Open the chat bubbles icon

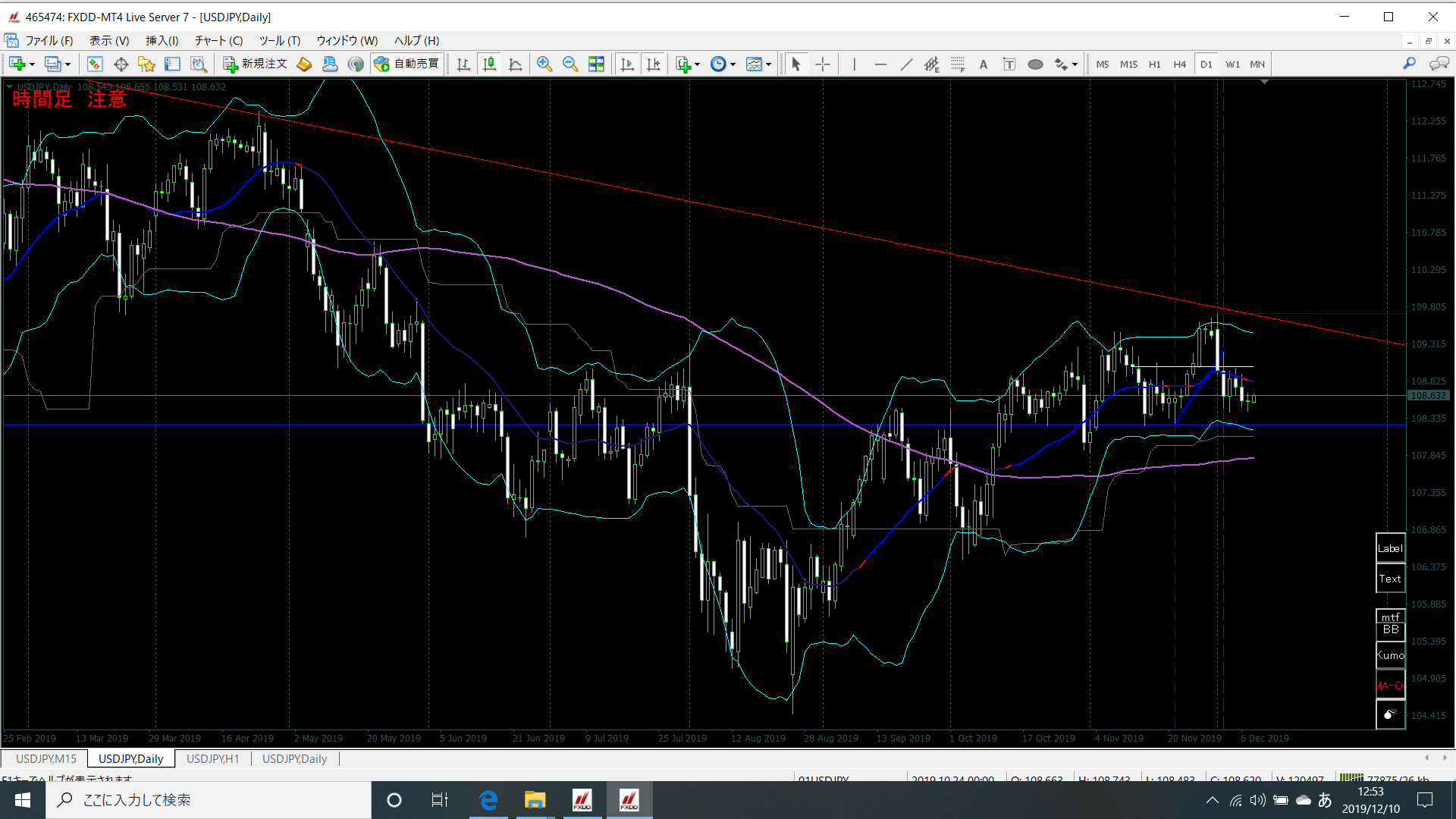coord(1439,64)
